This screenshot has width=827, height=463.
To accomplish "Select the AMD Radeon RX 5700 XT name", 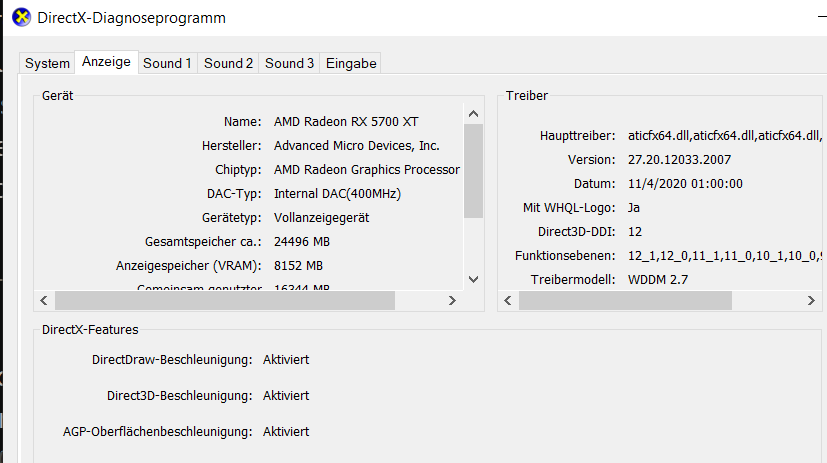I will coord(346,122).
